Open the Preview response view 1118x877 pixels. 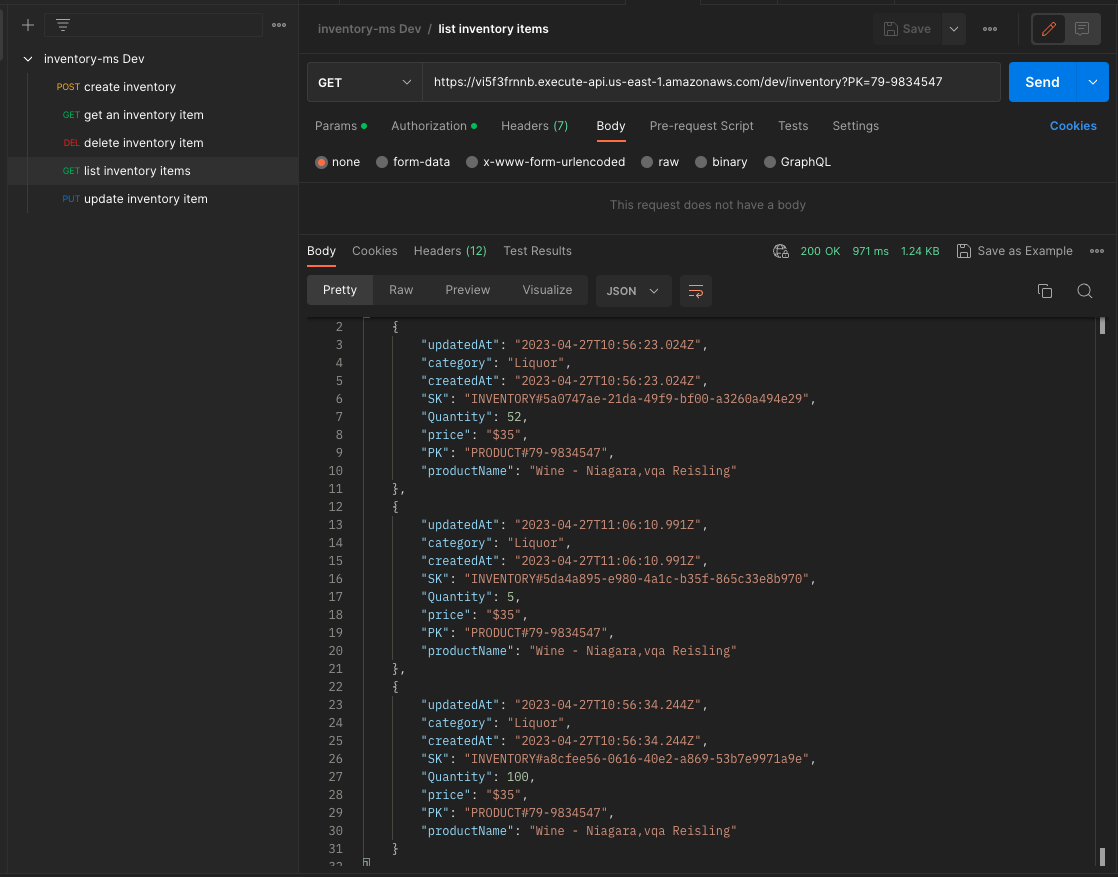click(468, 290)
